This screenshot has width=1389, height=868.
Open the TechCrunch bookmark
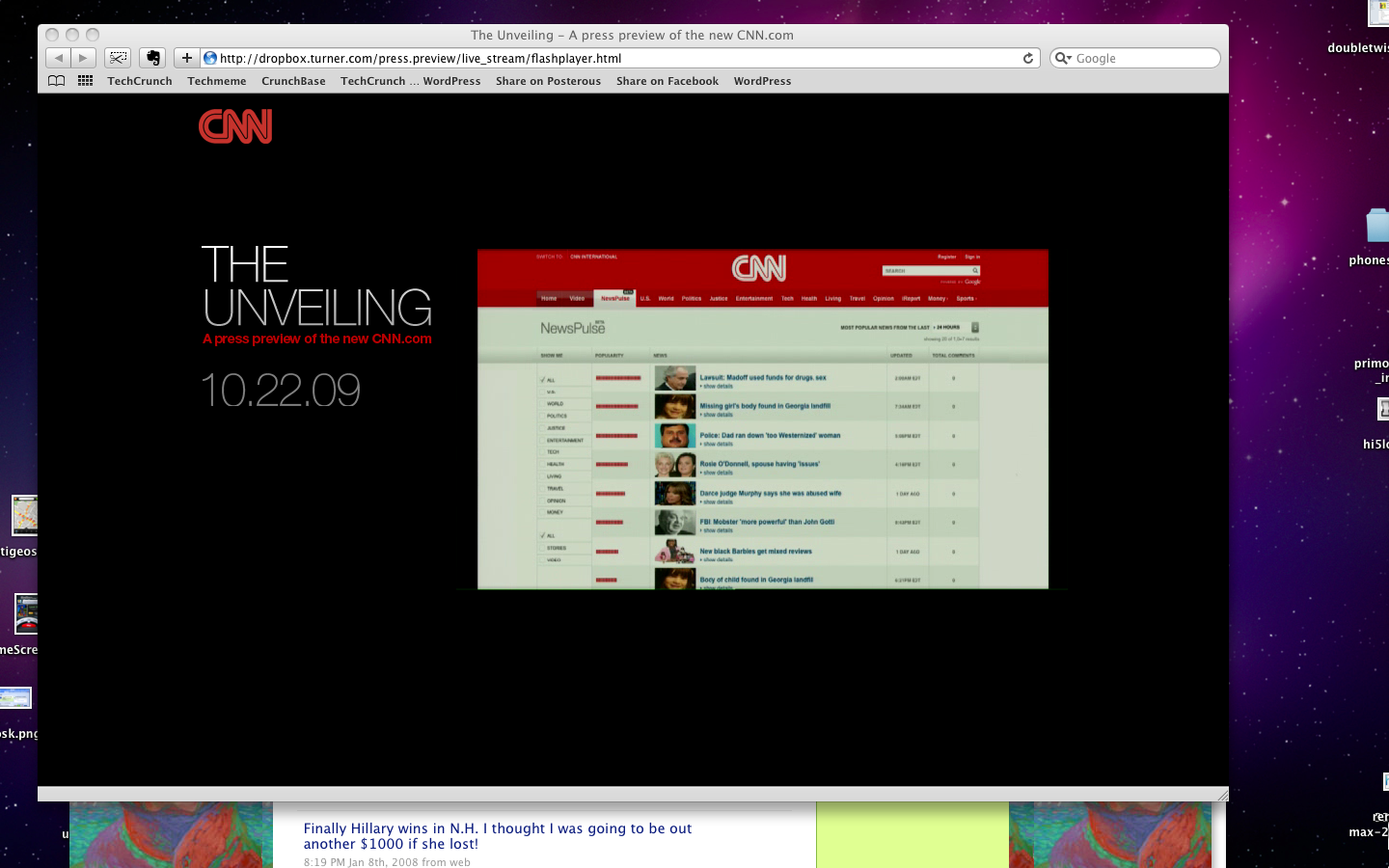[140, 81]
